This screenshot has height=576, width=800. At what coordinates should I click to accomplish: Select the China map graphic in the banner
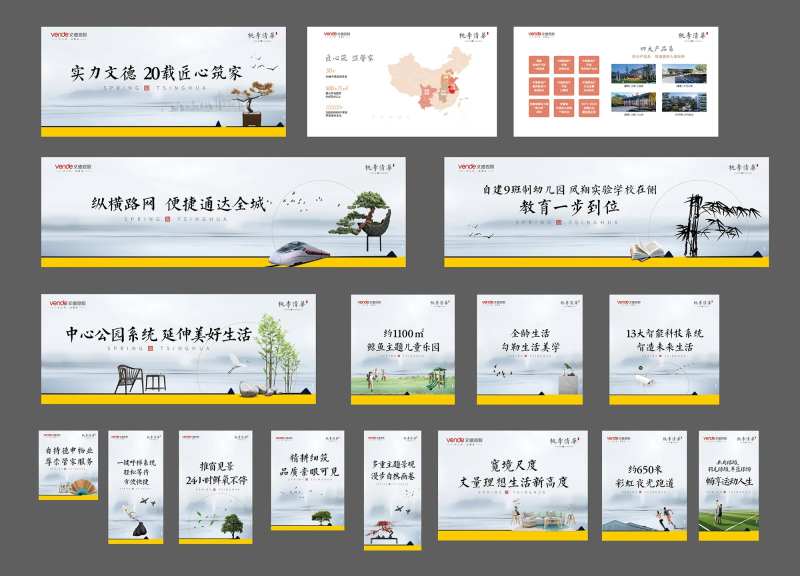pyautogui.click(x=433, y=78)
